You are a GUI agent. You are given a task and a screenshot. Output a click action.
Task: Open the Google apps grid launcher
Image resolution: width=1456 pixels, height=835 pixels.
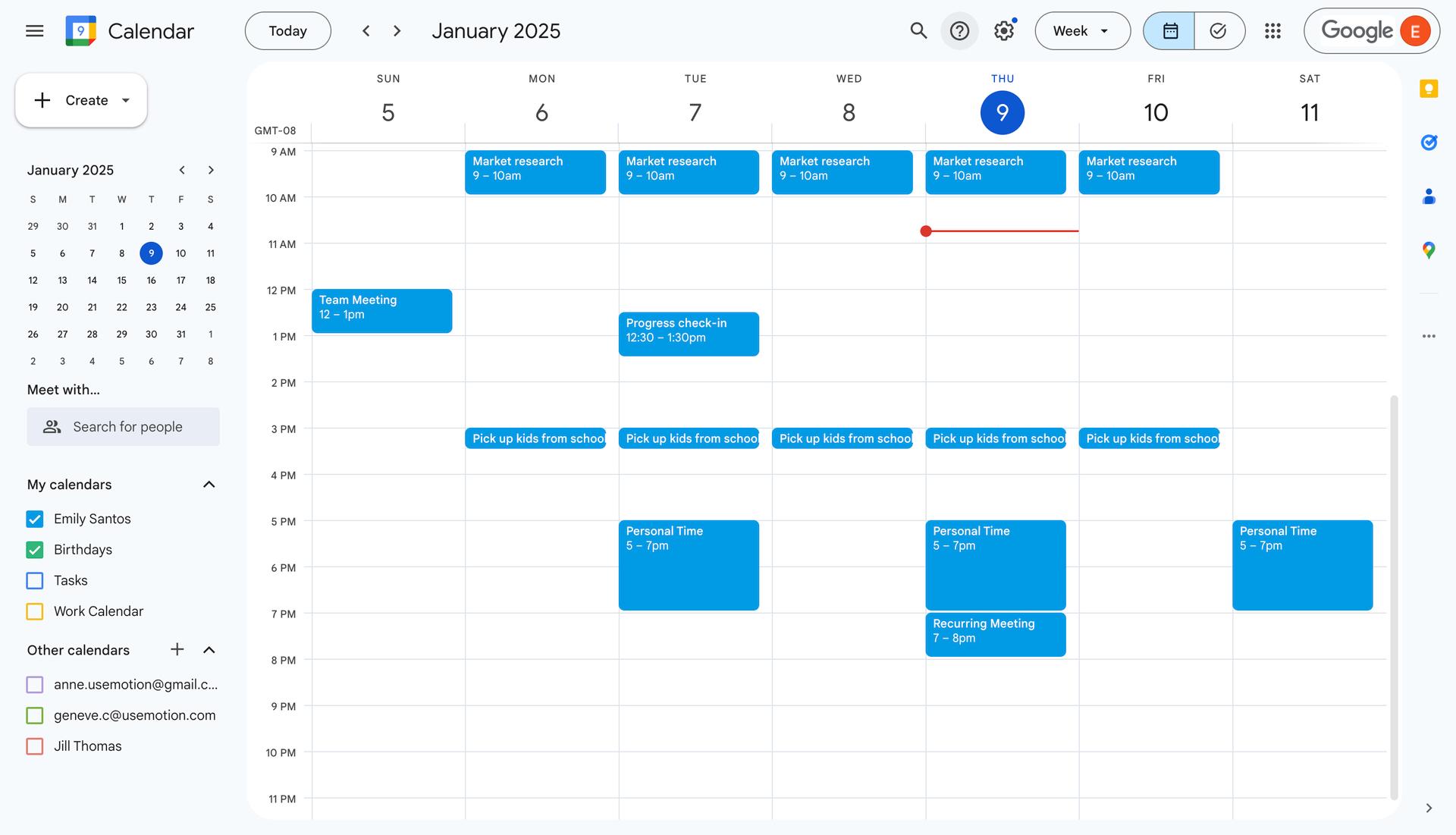pyautogui.click(x=1272, y=30)
